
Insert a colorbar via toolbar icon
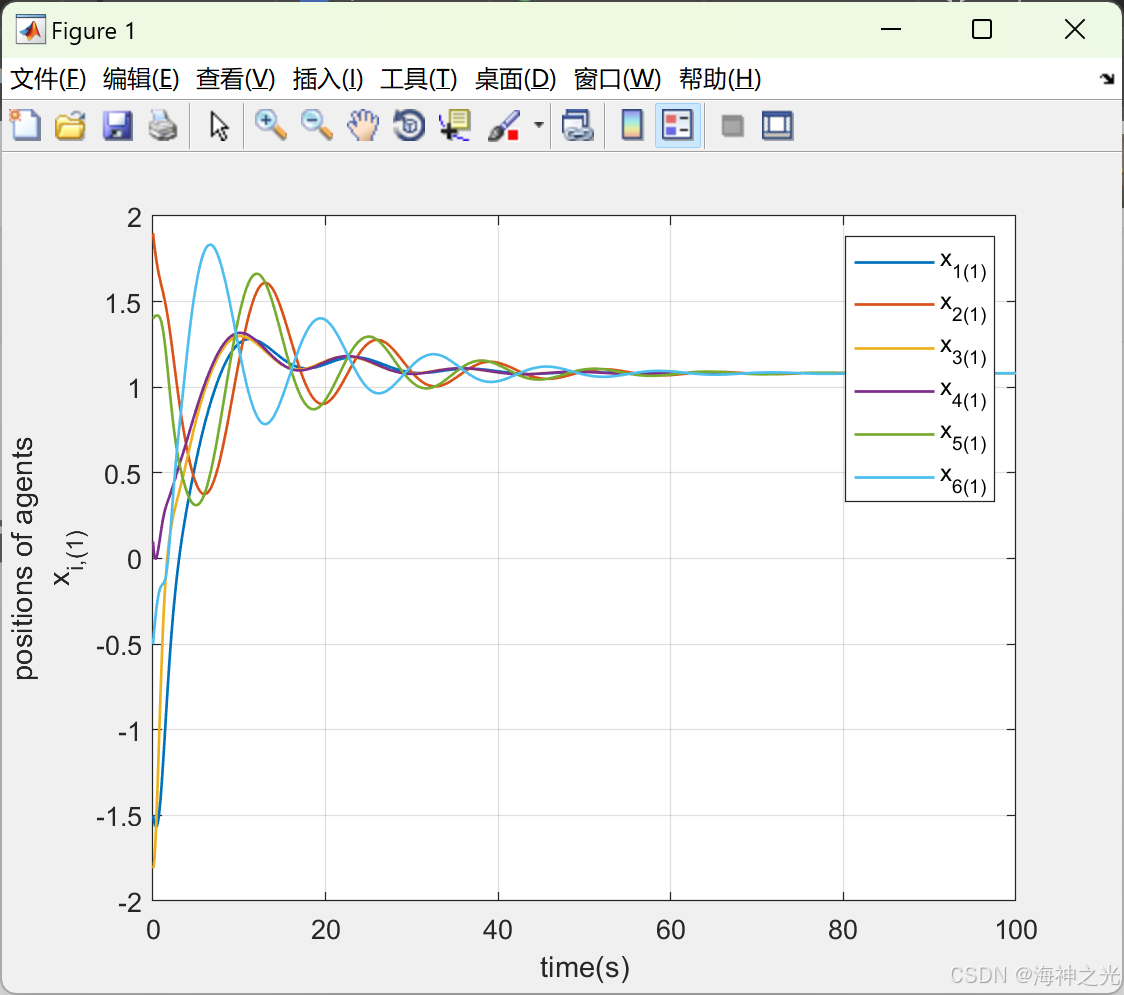[x=632, y=125]
